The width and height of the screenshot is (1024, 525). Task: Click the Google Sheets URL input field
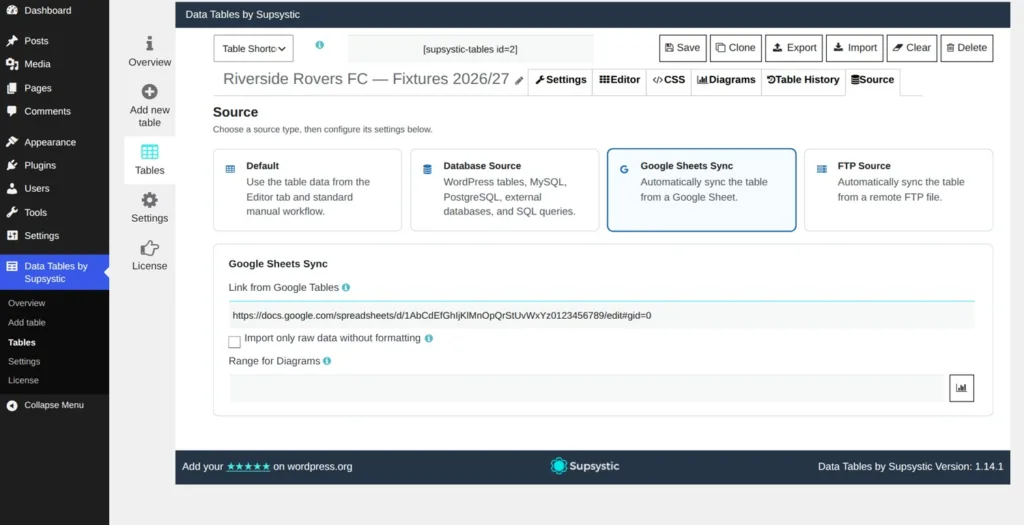click(x=601, y=315)
